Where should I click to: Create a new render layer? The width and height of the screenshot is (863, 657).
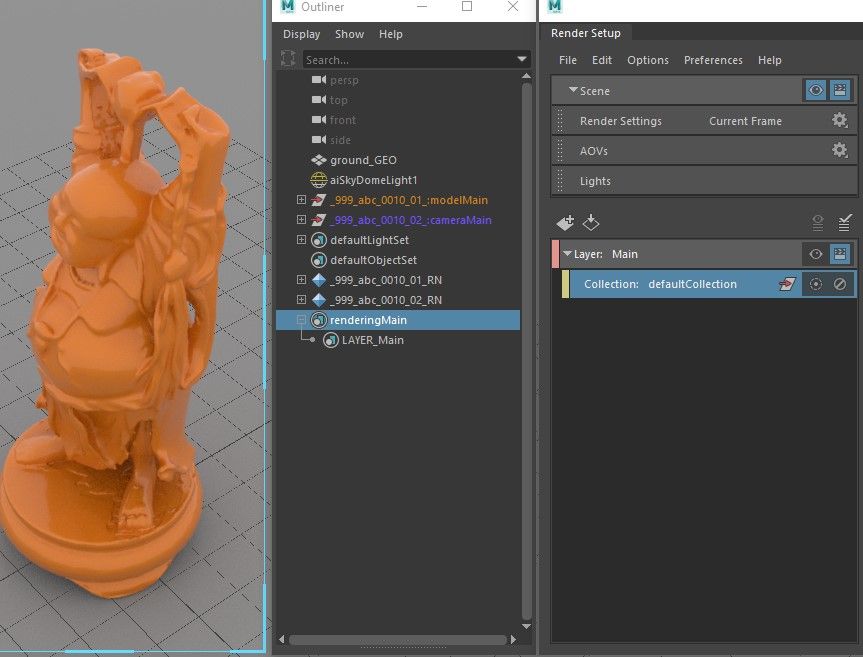566,222
